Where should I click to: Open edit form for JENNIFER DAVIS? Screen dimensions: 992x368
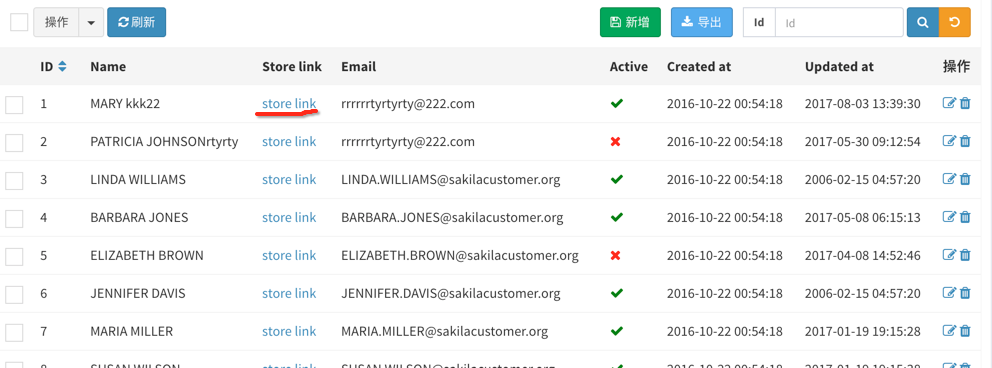pyautogui.click(x=949, y=293)
